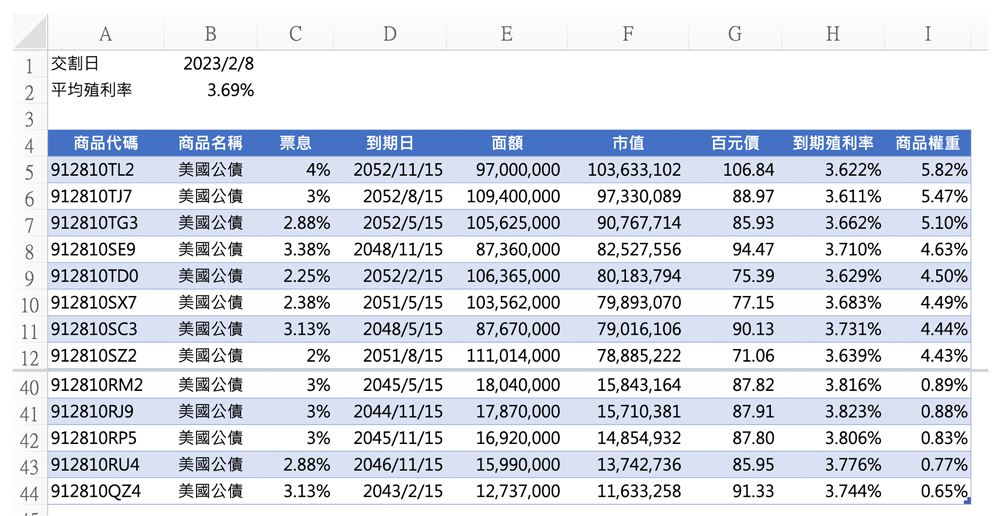Image resolution: width=1000 pixels, height=516 pixels.
Task: Select cell with code 912810SX7
Action: tap(106, 302)
